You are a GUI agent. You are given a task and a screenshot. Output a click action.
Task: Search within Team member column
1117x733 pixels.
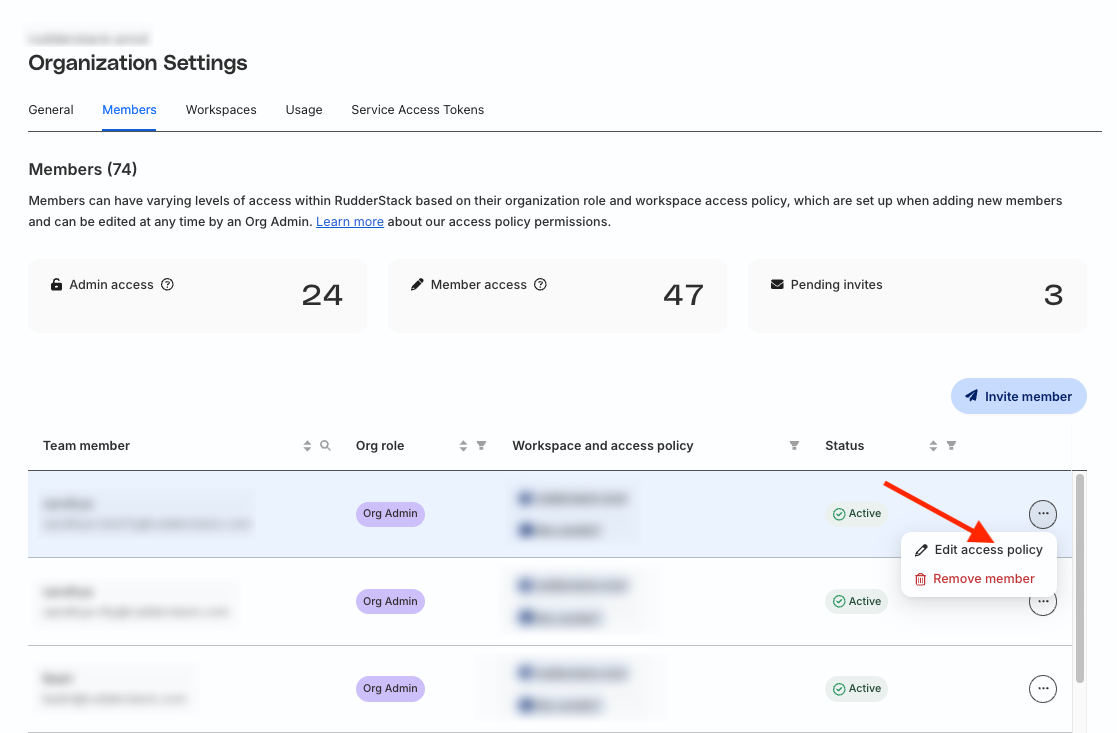click(x=326, y=445)
